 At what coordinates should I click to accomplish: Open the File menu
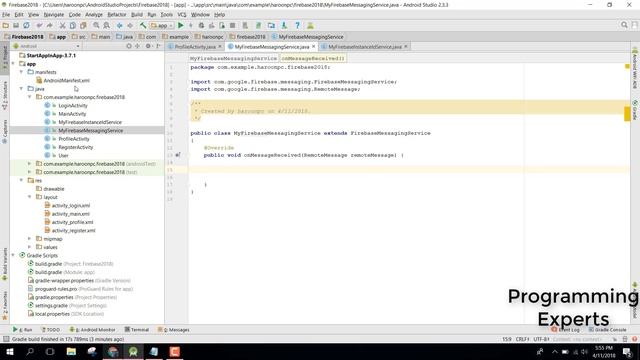point(6,15)
